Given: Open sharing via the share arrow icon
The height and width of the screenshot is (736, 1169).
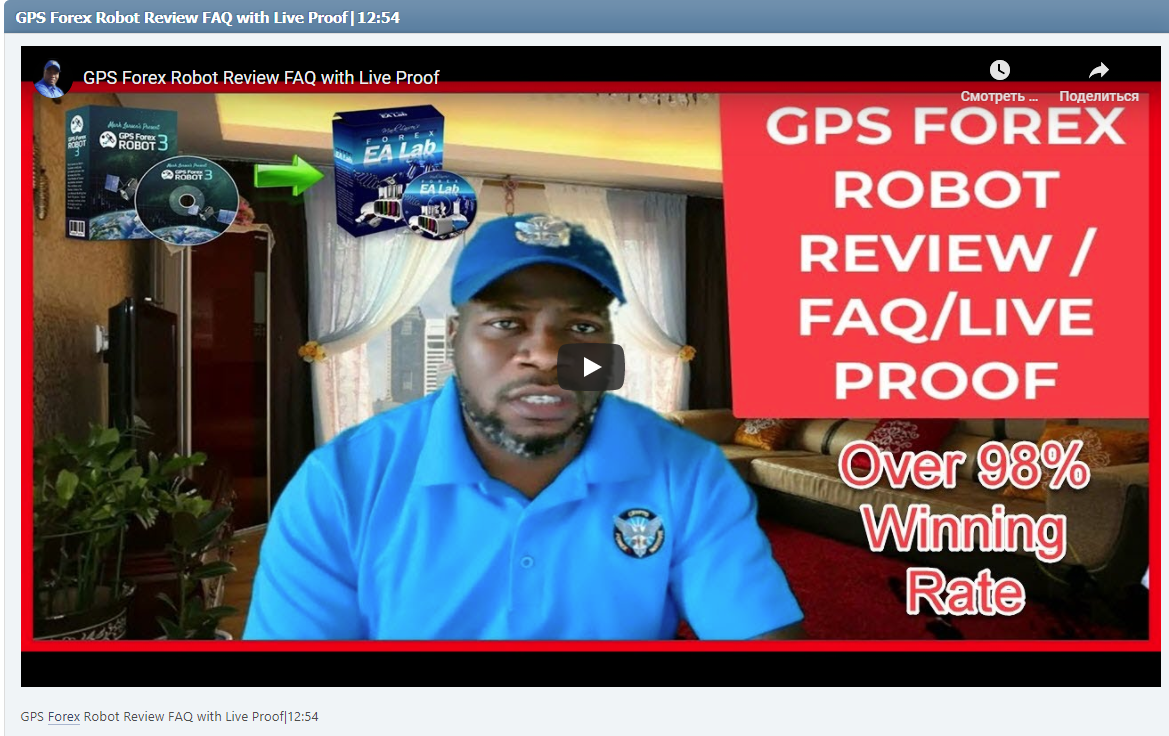Looking at the screenshot, I should point(1097,70).
